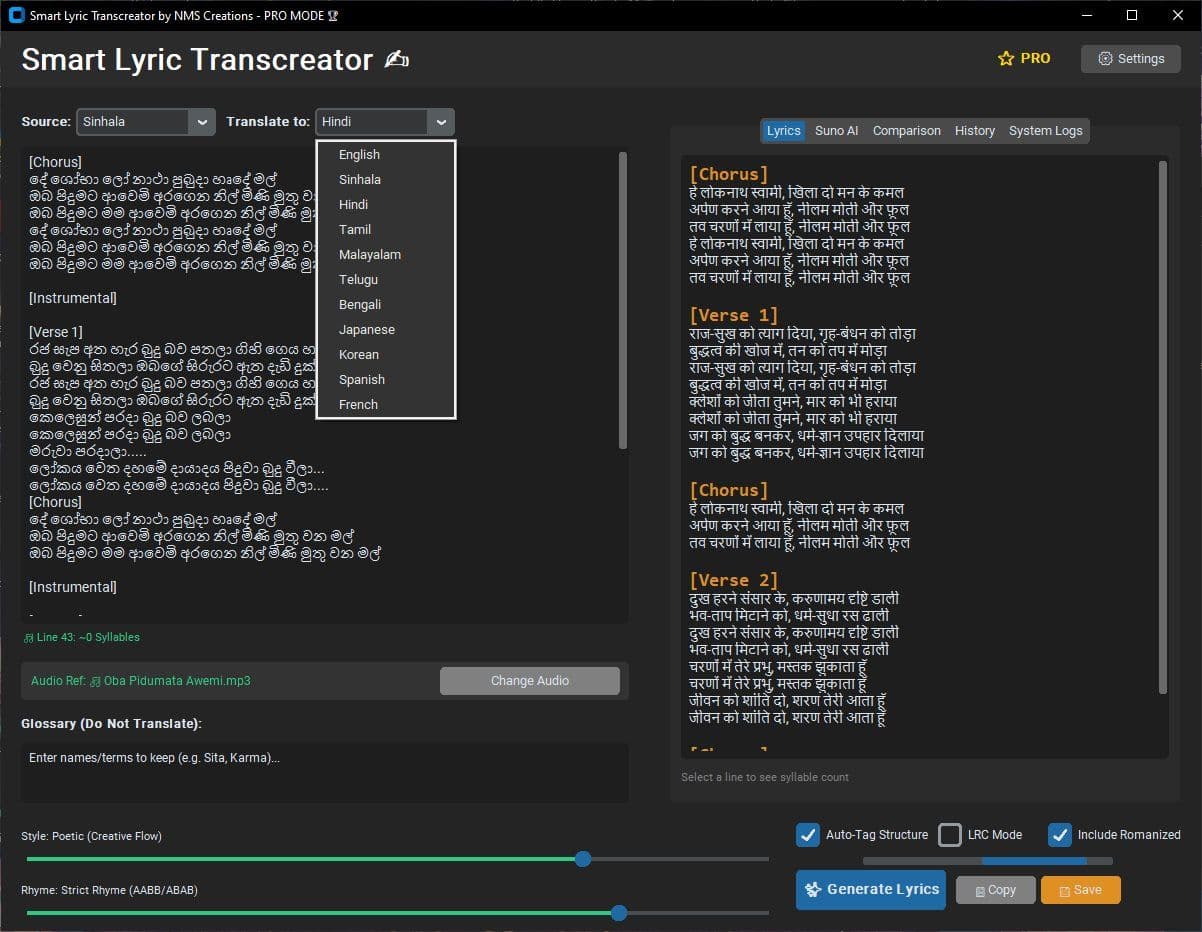Click the disk icon on Save button
This screenshot has width=1202, height=932.
(x=1065, y=891)
